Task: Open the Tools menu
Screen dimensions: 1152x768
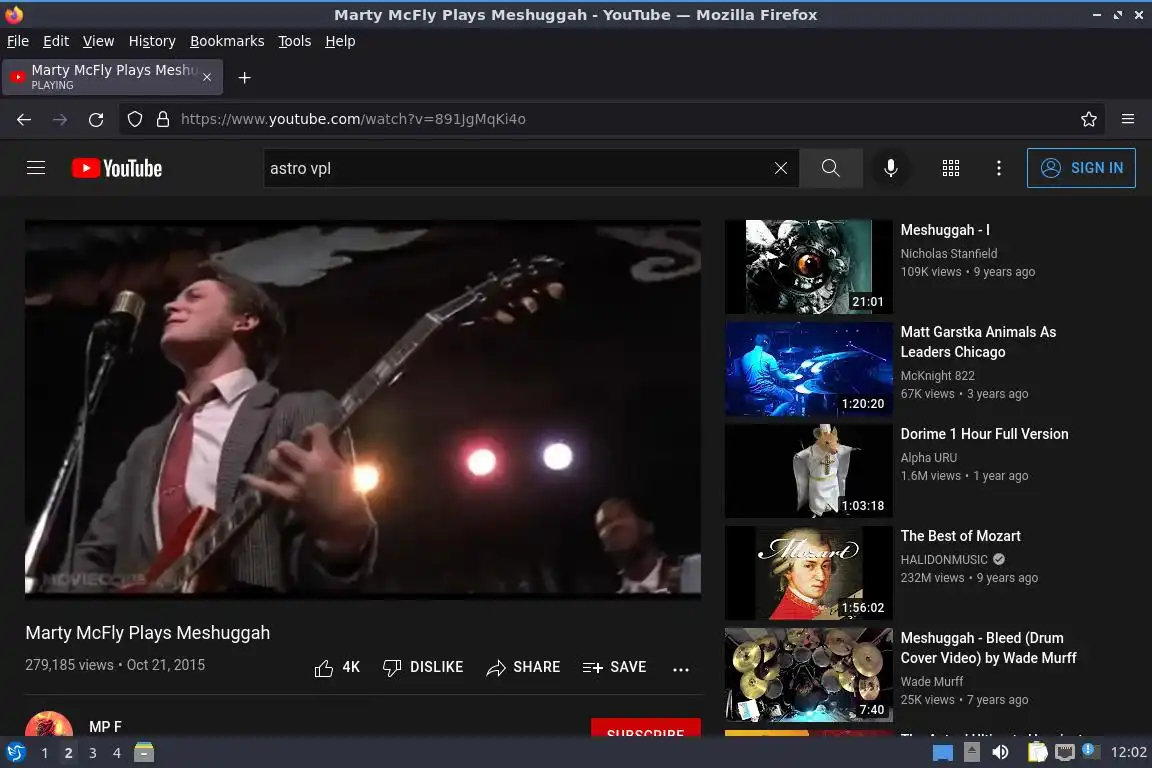Action: [295, 41]
